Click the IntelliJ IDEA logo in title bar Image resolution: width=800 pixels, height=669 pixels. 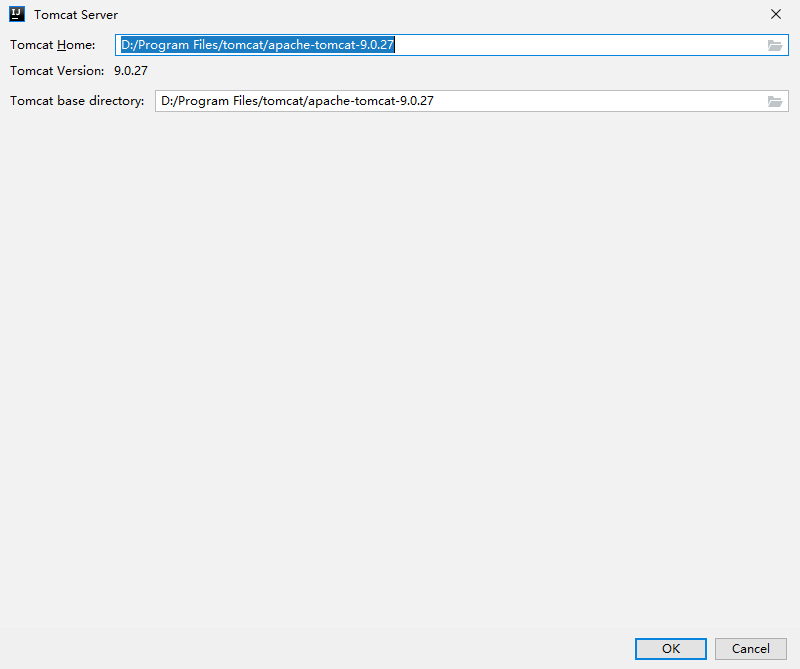[17, 14]
